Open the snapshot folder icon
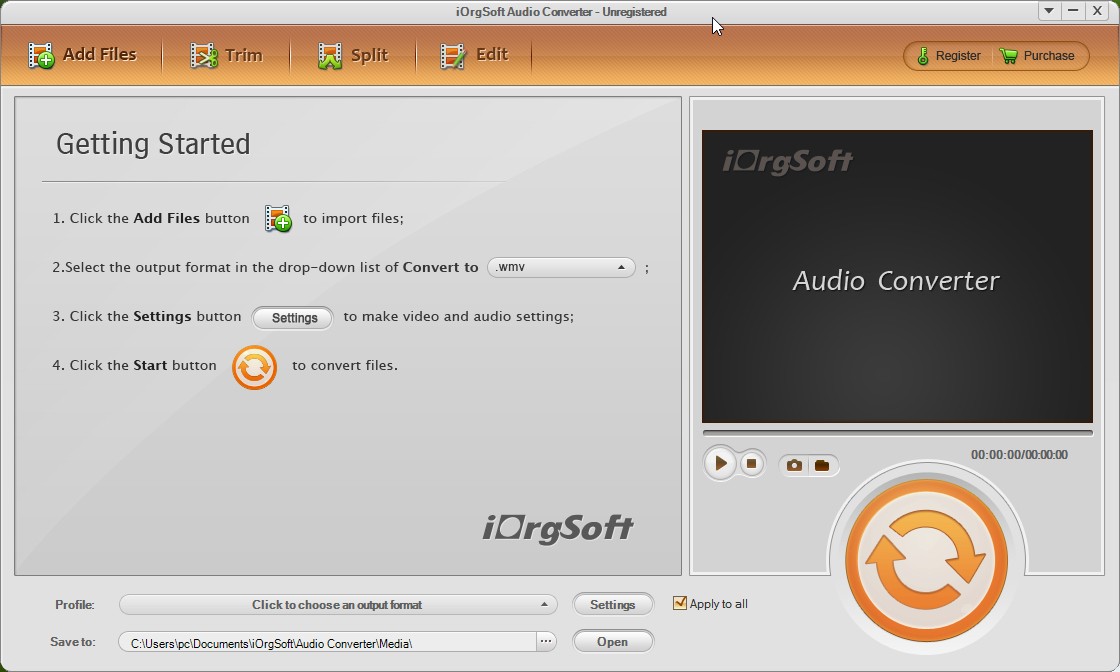 822,464
